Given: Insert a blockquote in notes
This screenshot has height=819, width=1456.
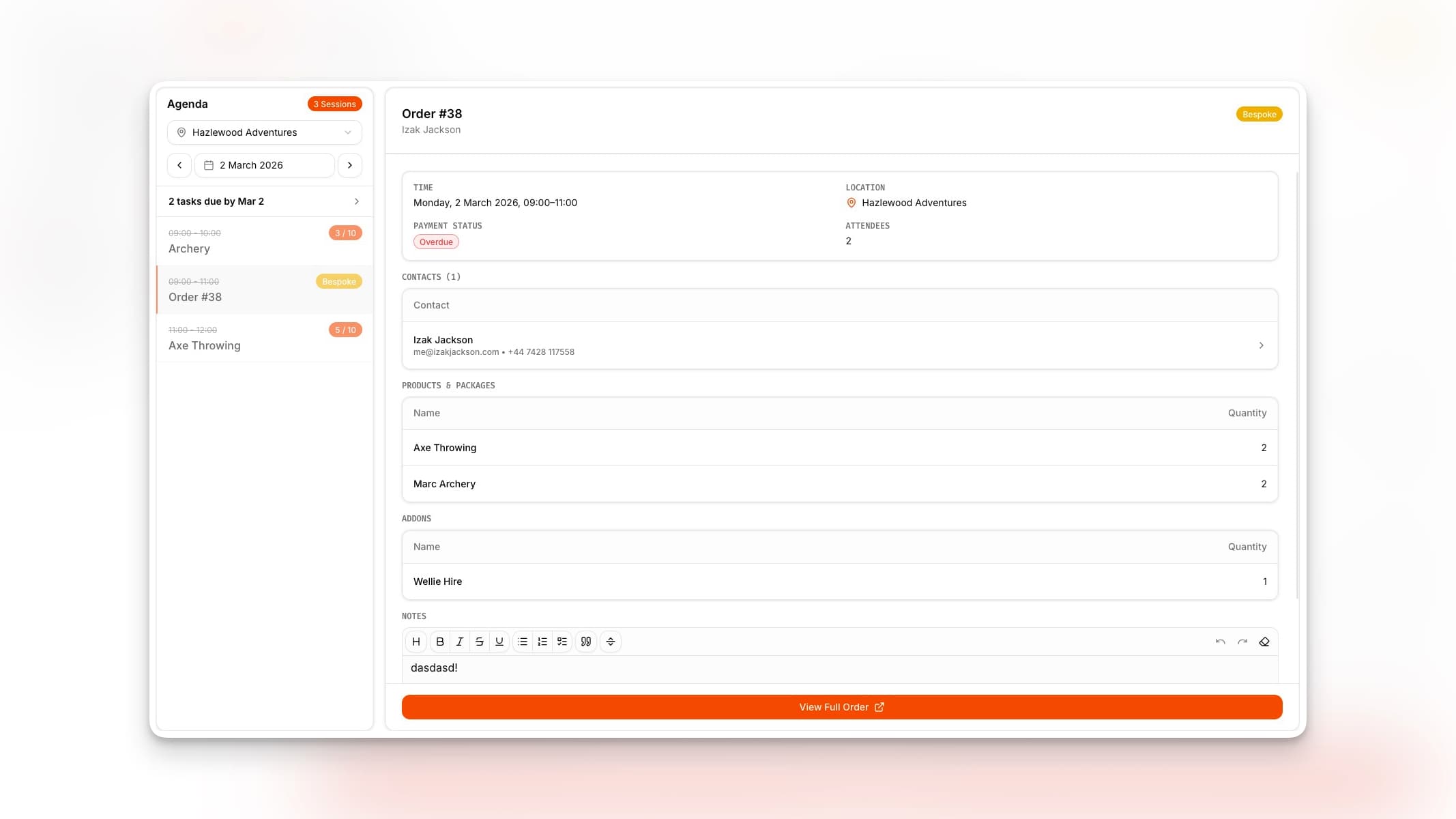Looking at the screenshot, I should [x=586, y=642].
